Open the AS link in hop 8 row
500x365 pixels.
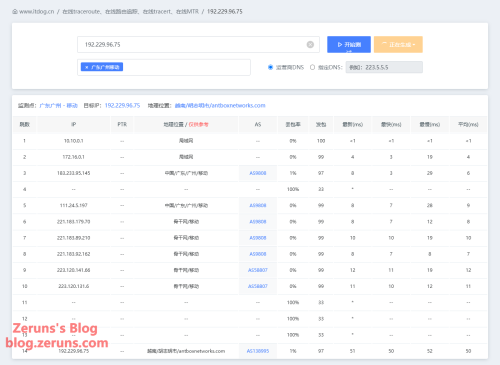258,254
